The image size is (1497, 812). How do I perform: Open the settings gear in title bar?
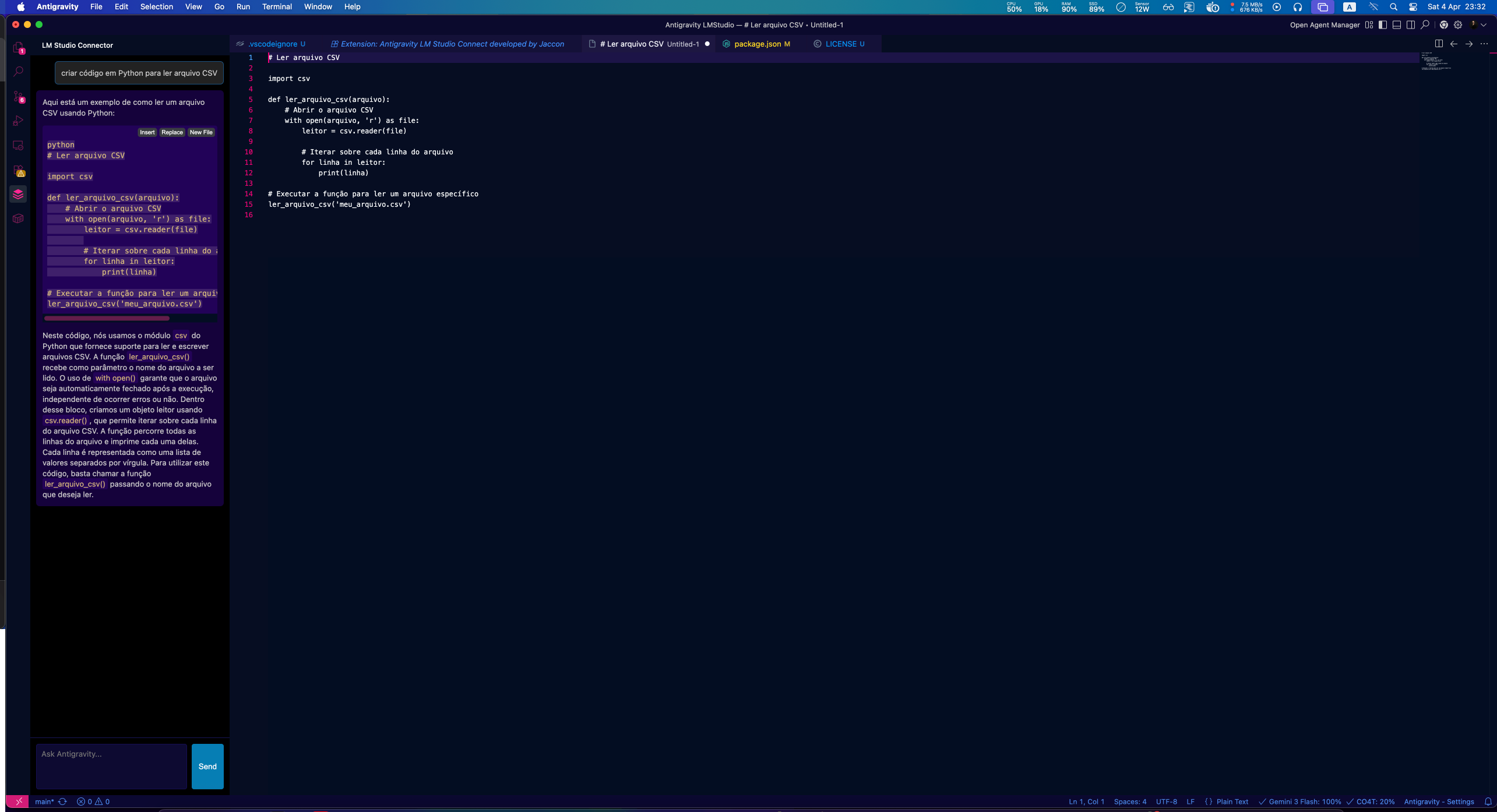1458,25
